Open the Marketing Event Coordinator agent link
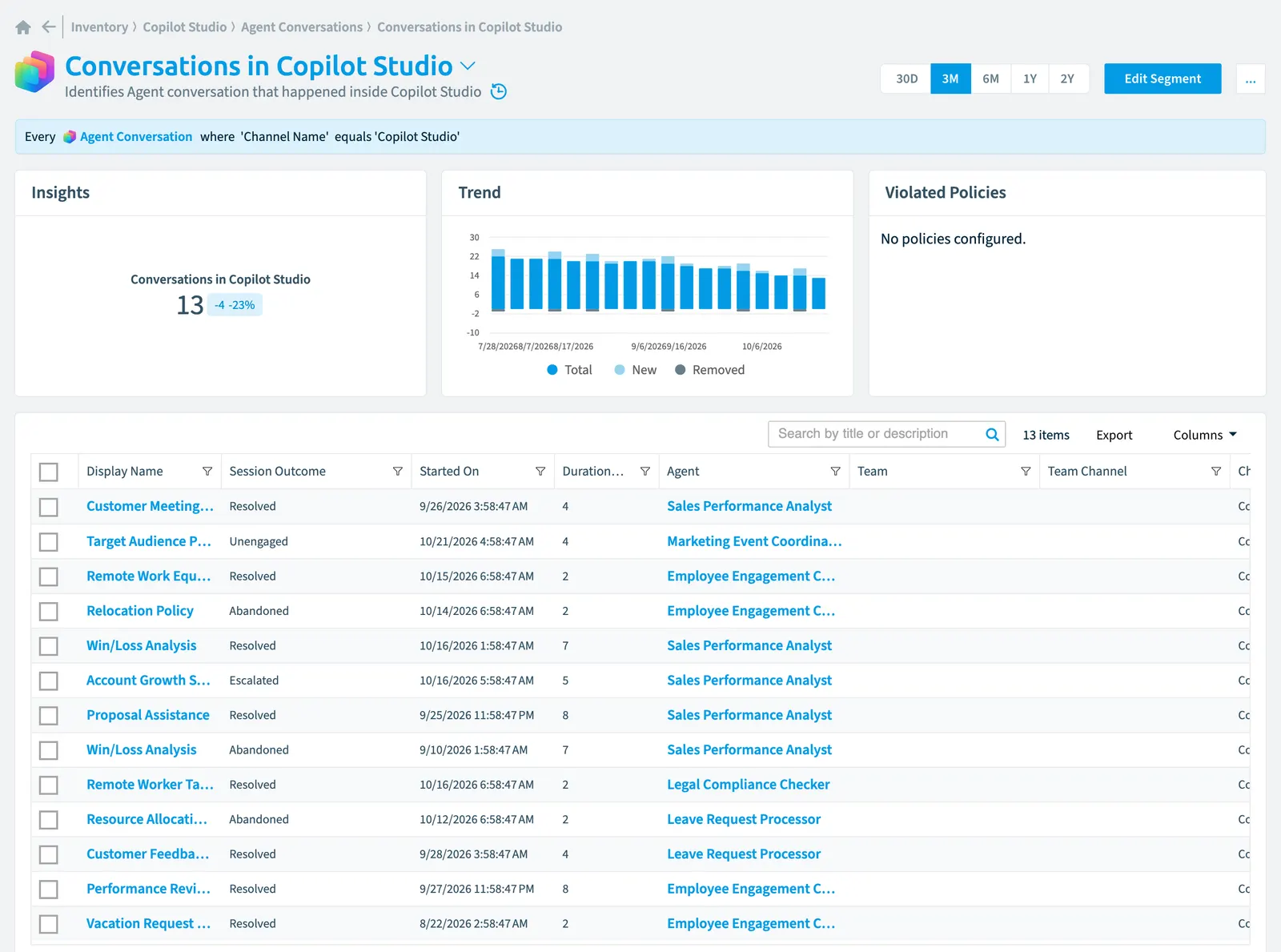 tap(754, 541)
